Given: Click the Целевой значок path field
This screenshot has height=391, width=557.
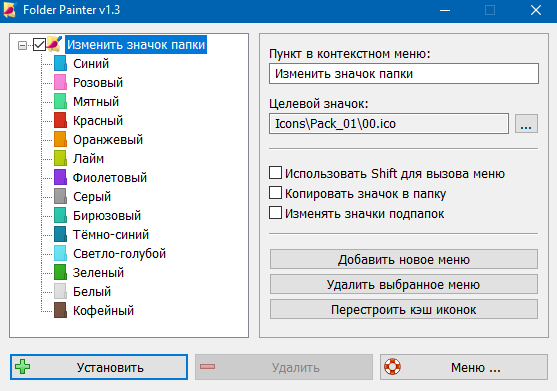Looking at the screenshot, I should point(389,124).
